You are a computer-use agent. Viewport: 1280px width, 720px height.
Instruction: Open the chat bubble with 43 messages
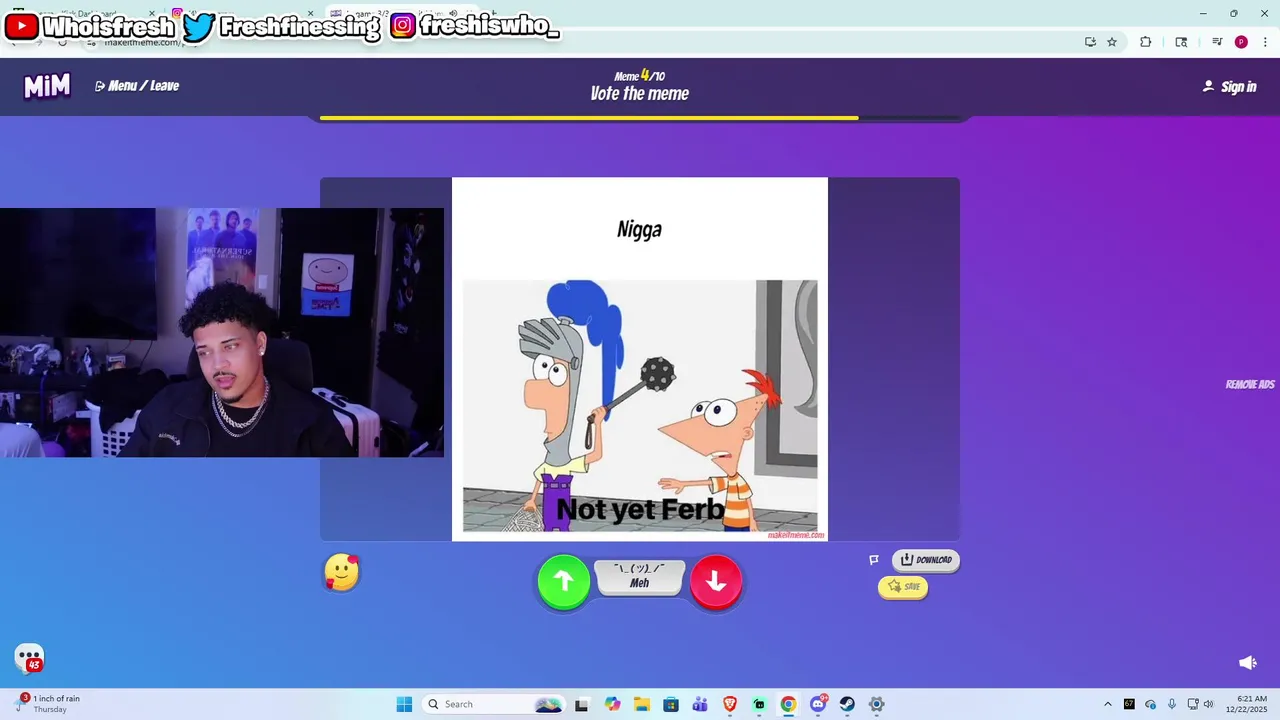(30, 658)
